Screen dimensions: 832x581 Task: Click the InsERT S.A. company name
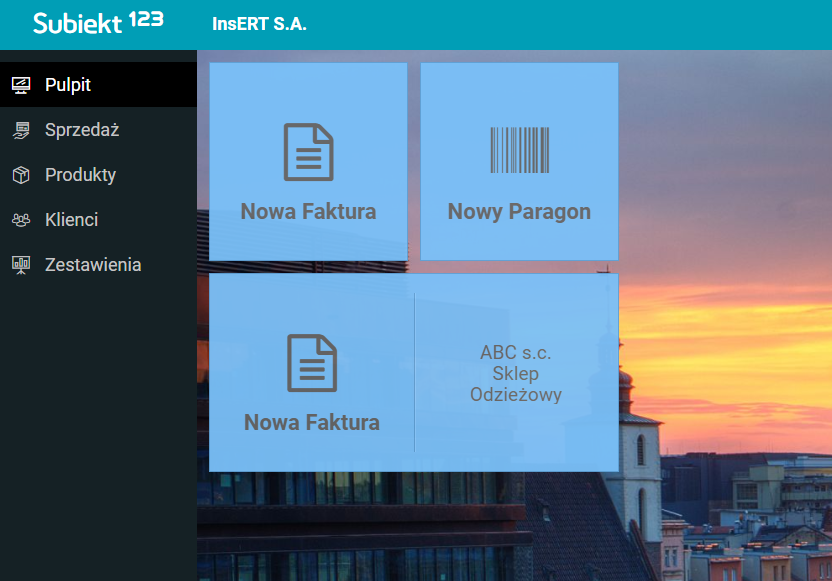coord(259,24)
